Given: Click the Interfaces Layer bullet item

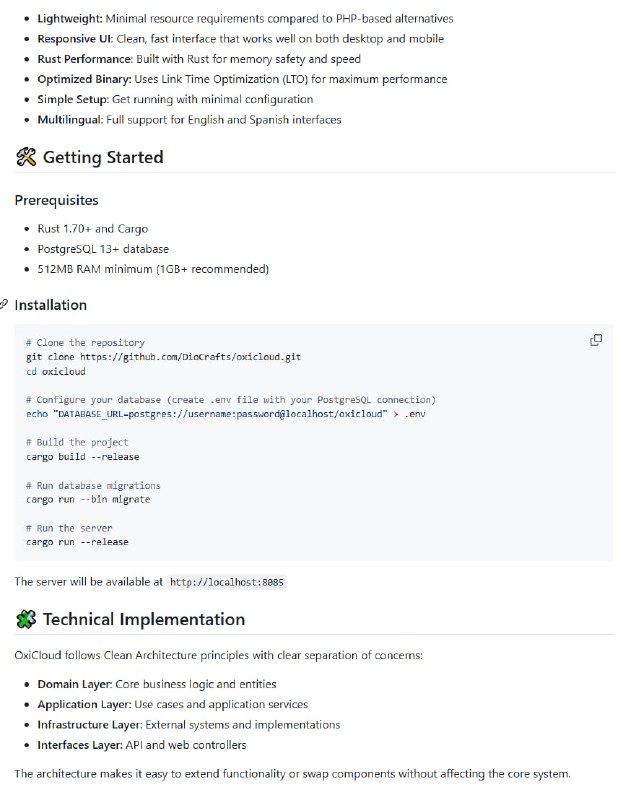Looking at the screenshot, I should tap(141, 745).
